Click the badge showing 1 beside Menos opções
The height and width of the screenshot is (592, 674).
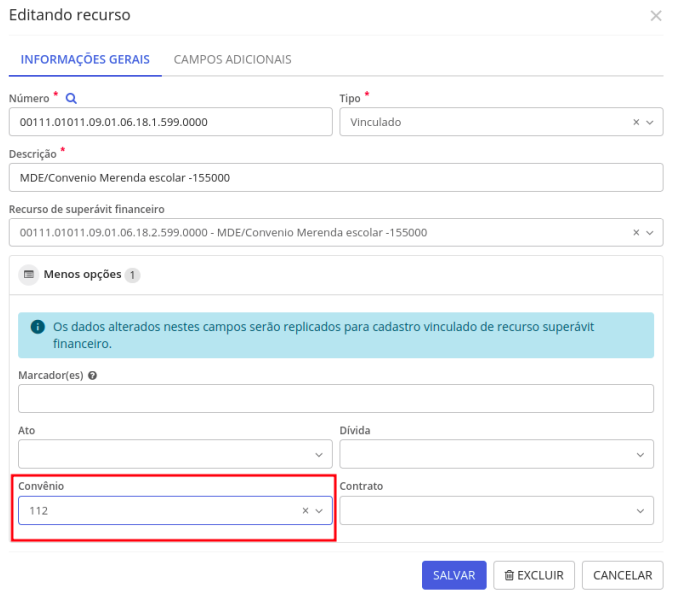[x=132, y=275]
